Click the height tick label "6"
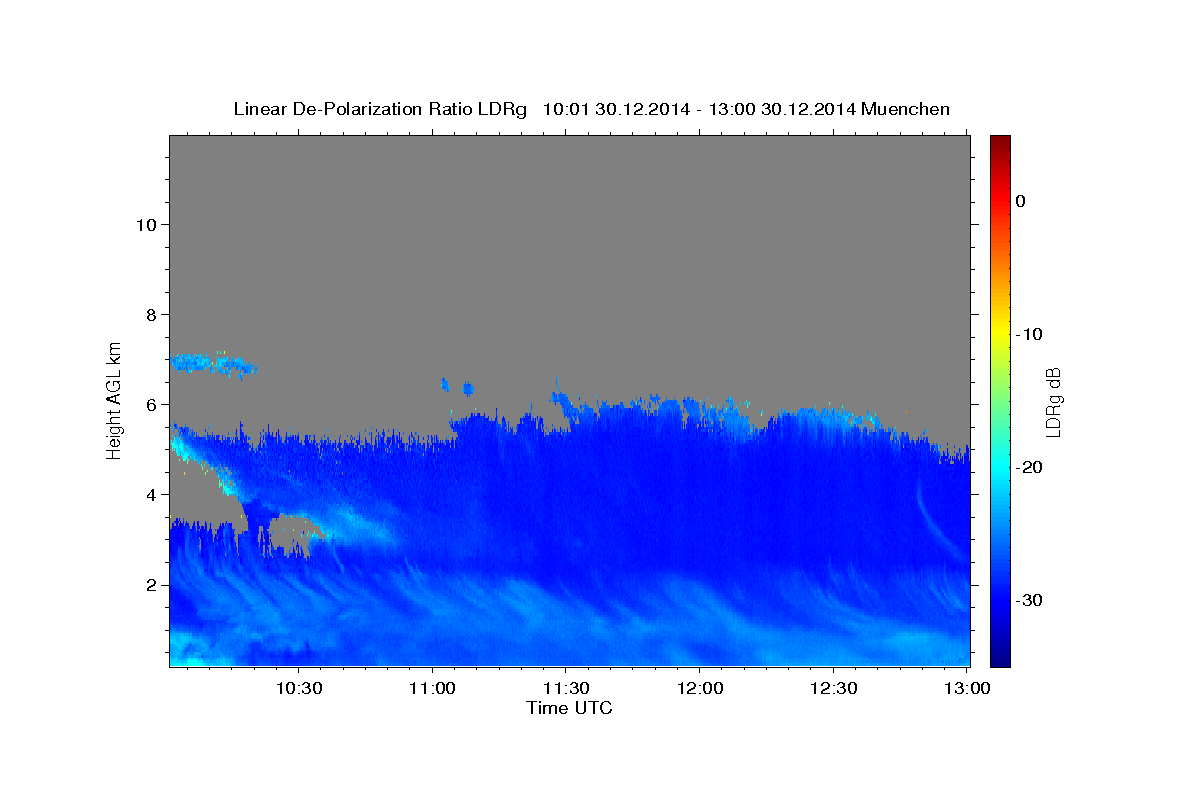This screenshot has width=1200, height=800. [x=150, y=404]
